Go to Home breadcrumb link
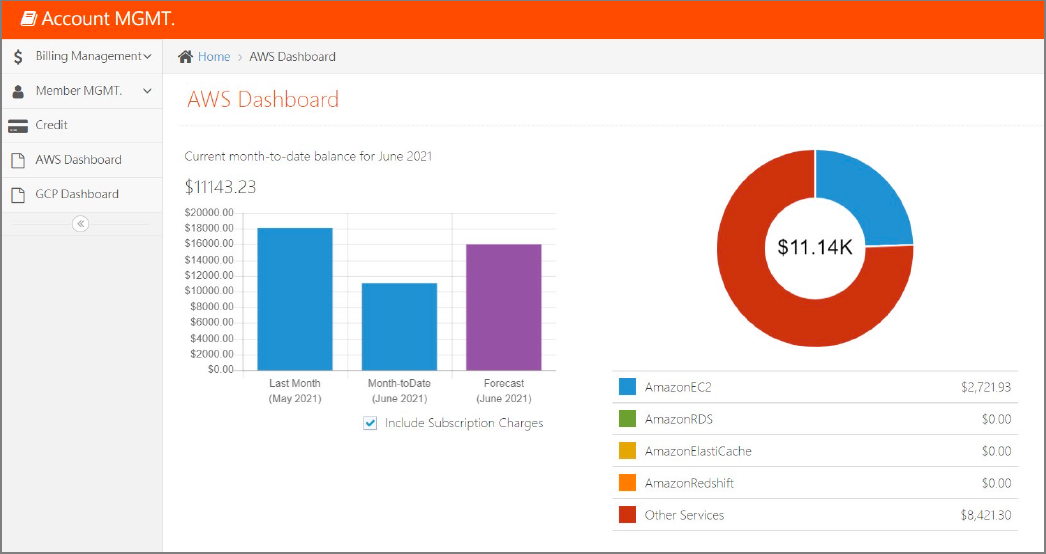The height and width of the screenshot is (554, 1046). pyautogui.click(x=214, y=57)
